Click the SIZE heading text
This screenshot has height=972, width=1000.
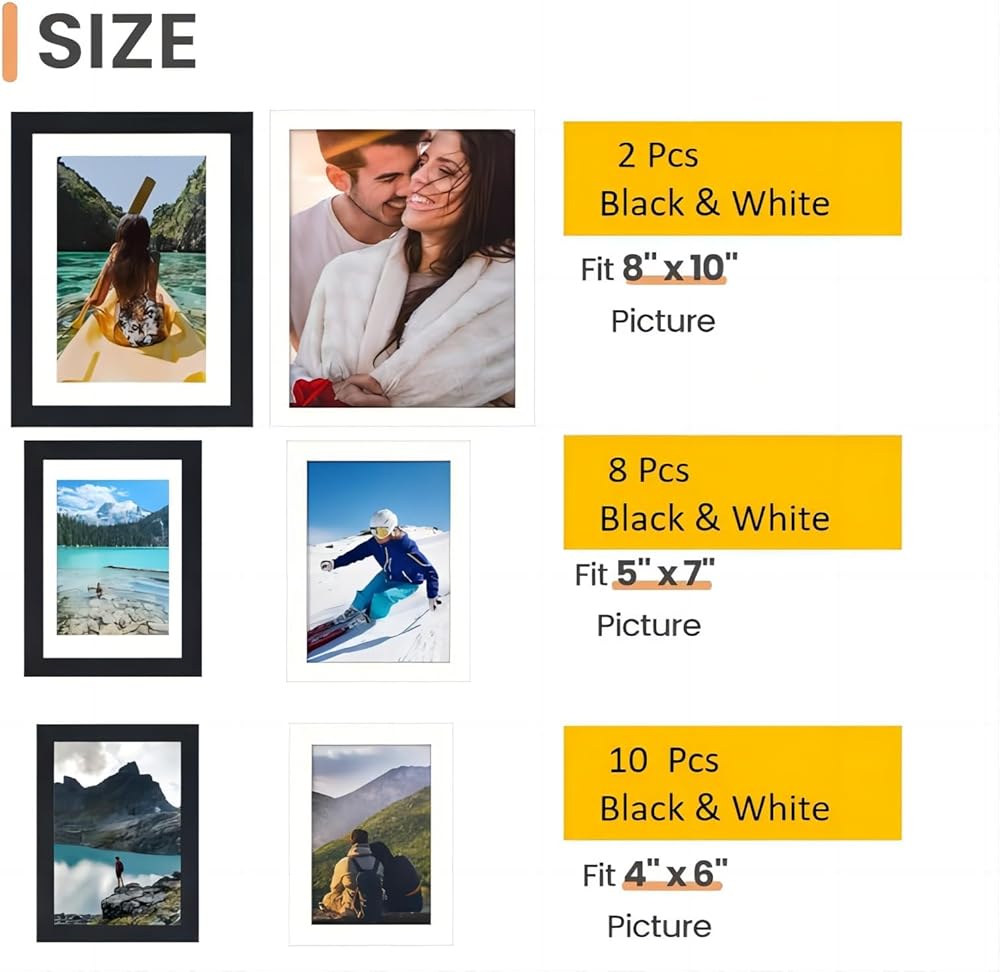(116, 42)
